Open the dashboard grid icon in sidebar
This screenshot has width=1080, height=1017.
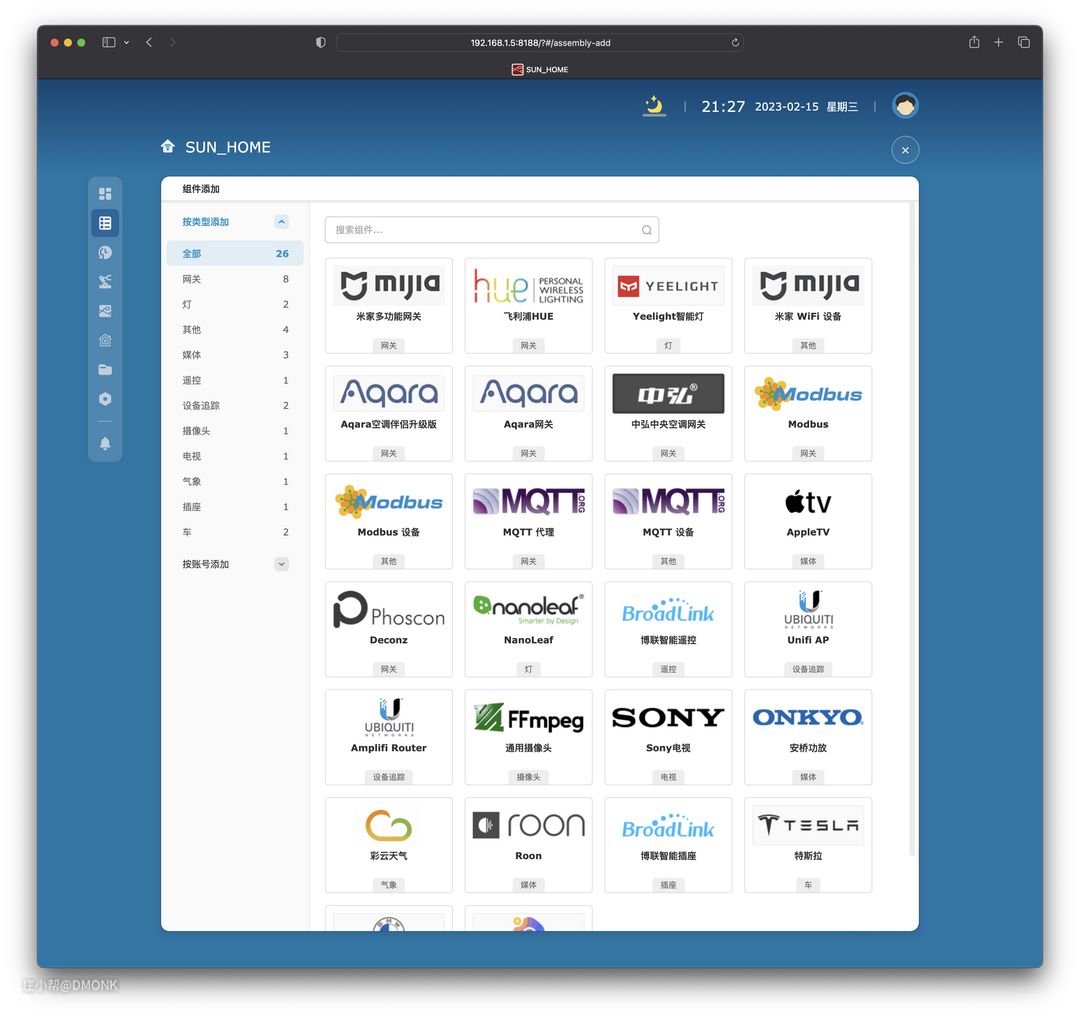click(105, 193)
